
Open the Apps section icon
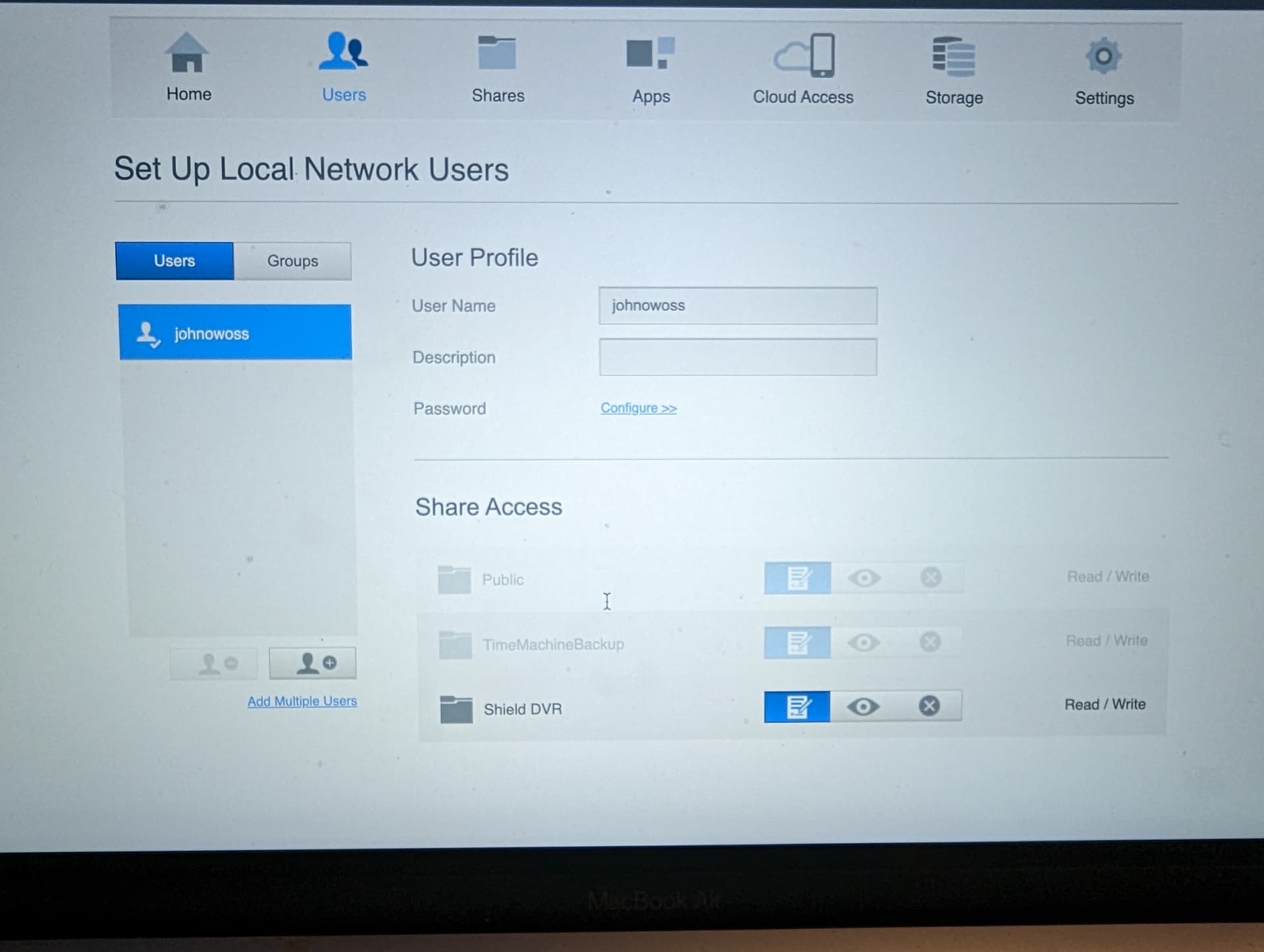click(650, 54)
